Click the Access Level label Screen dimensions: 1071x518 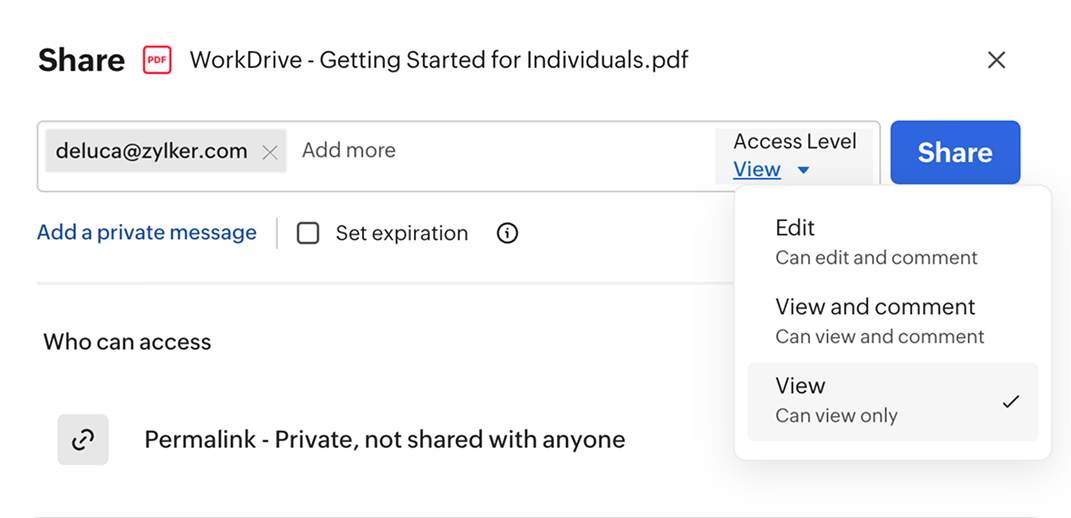coord(795,141)
